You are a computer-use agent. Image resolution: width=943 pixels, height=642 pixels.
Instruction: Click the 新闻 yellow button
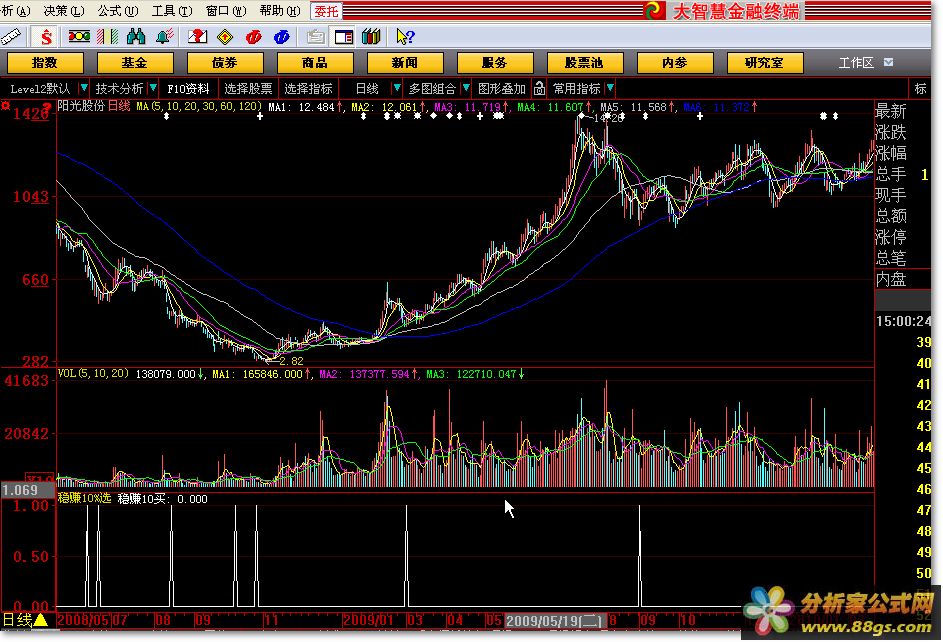coord(405,63)
